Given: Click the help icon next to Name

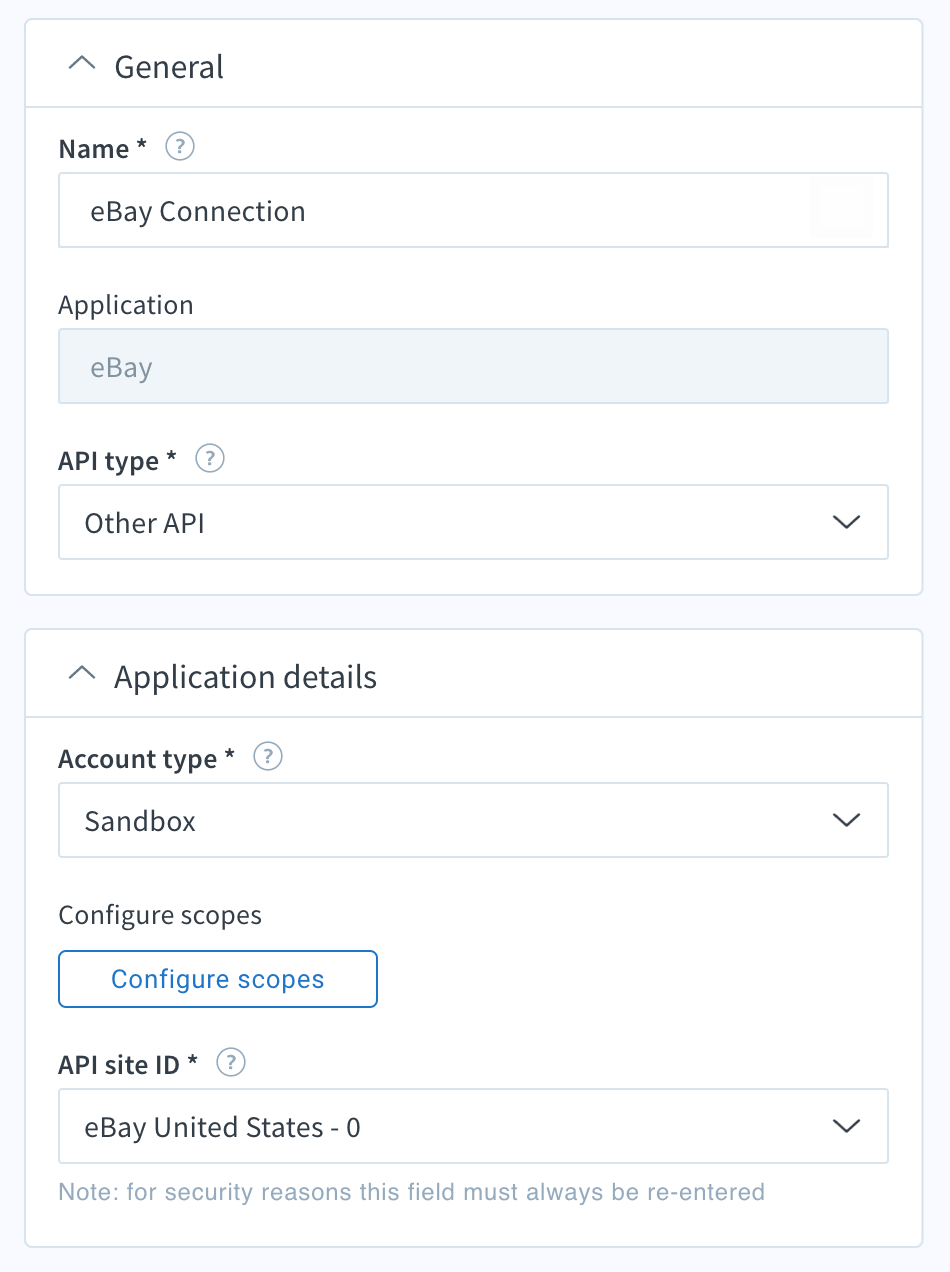Looking at the screenshot, I should (180, 148).
